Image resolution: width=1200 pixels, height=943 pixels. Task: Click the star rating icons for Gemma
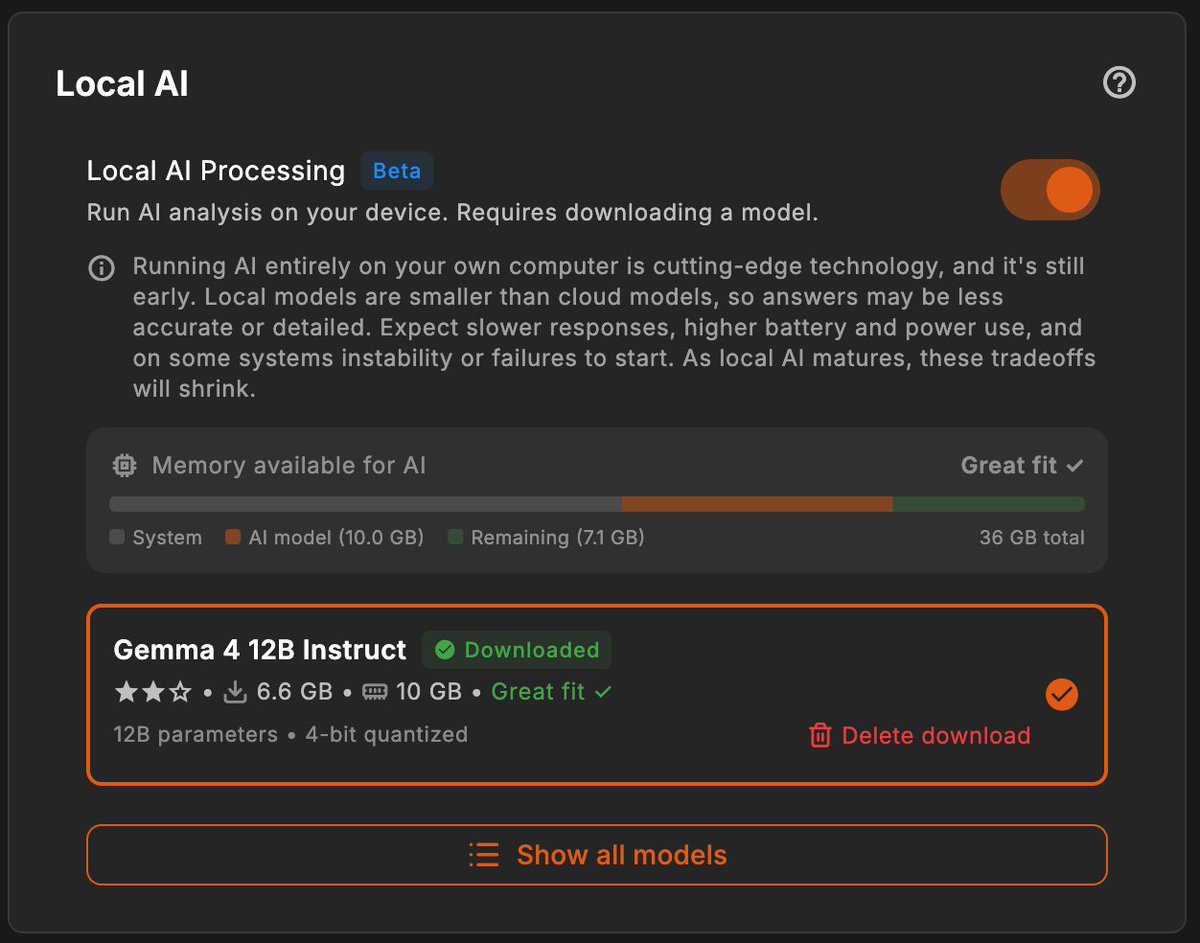point(152,691)
